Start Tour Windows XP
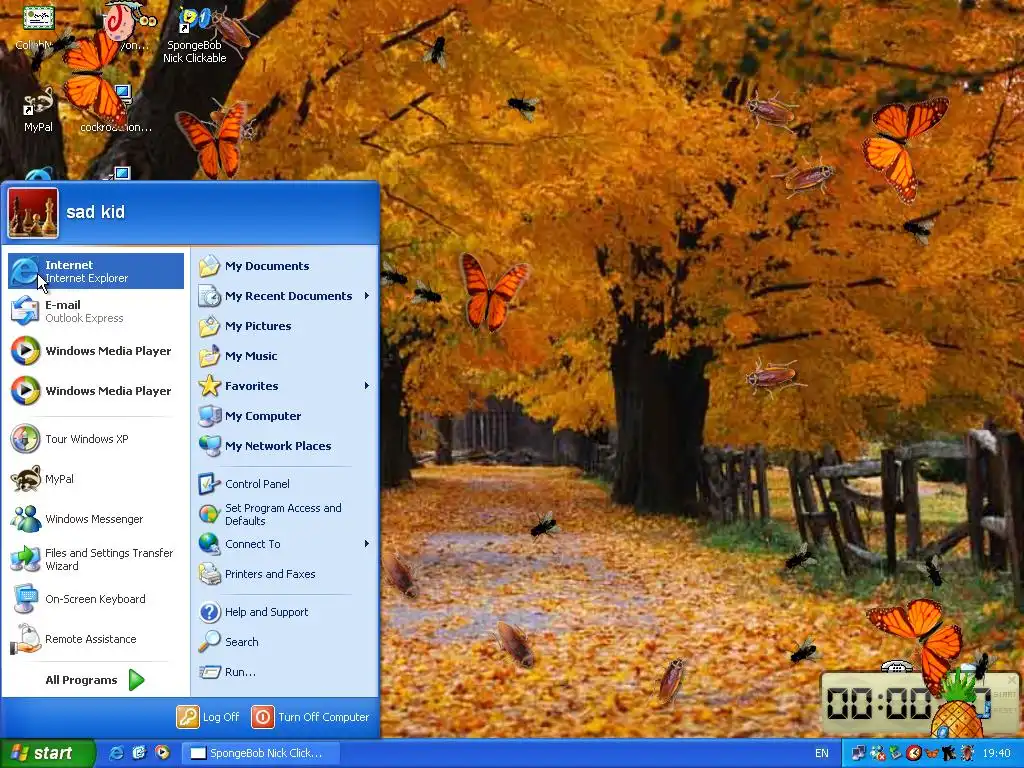Viewport: 1024px width, 768px height. [96, 439]
